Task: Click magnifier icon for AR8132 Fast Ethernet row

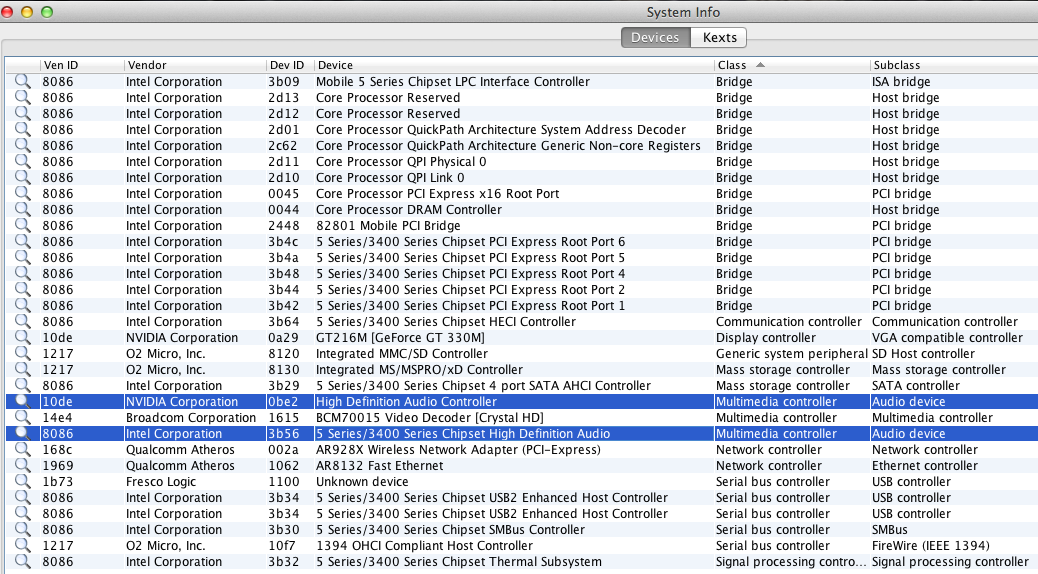Action: 21,466
